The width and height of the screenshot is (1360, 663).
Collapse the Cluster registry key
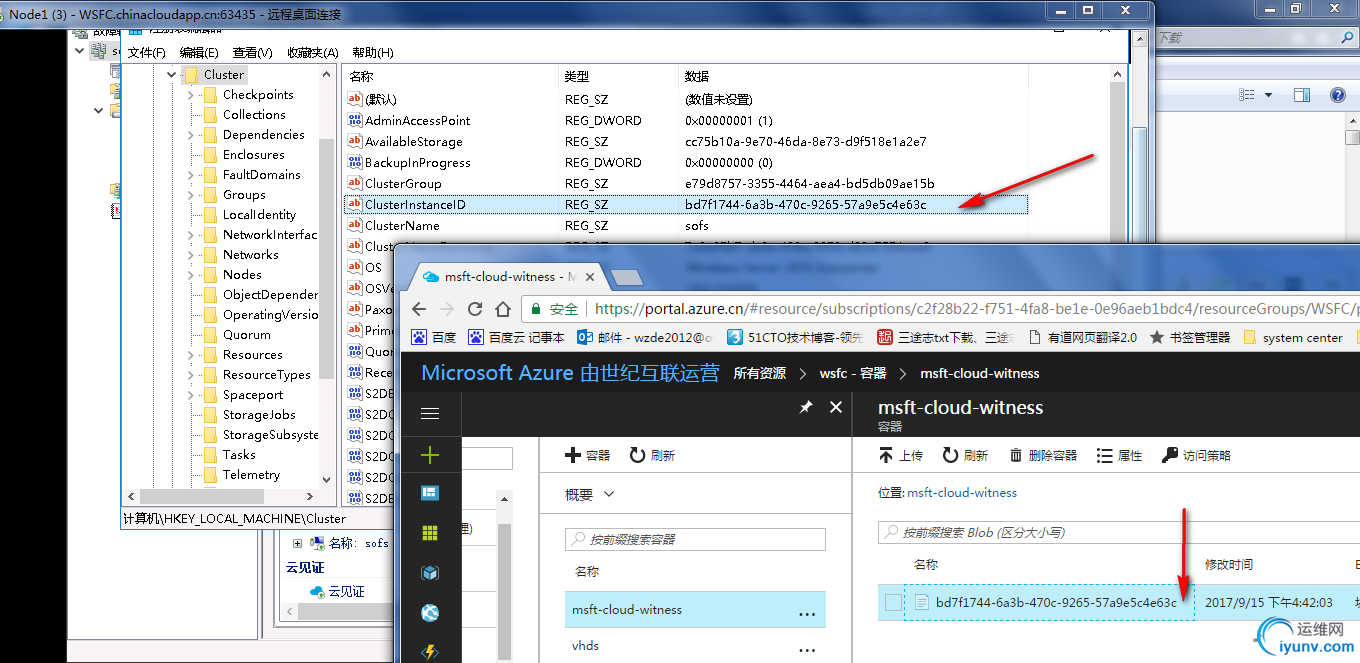(172, 75)
